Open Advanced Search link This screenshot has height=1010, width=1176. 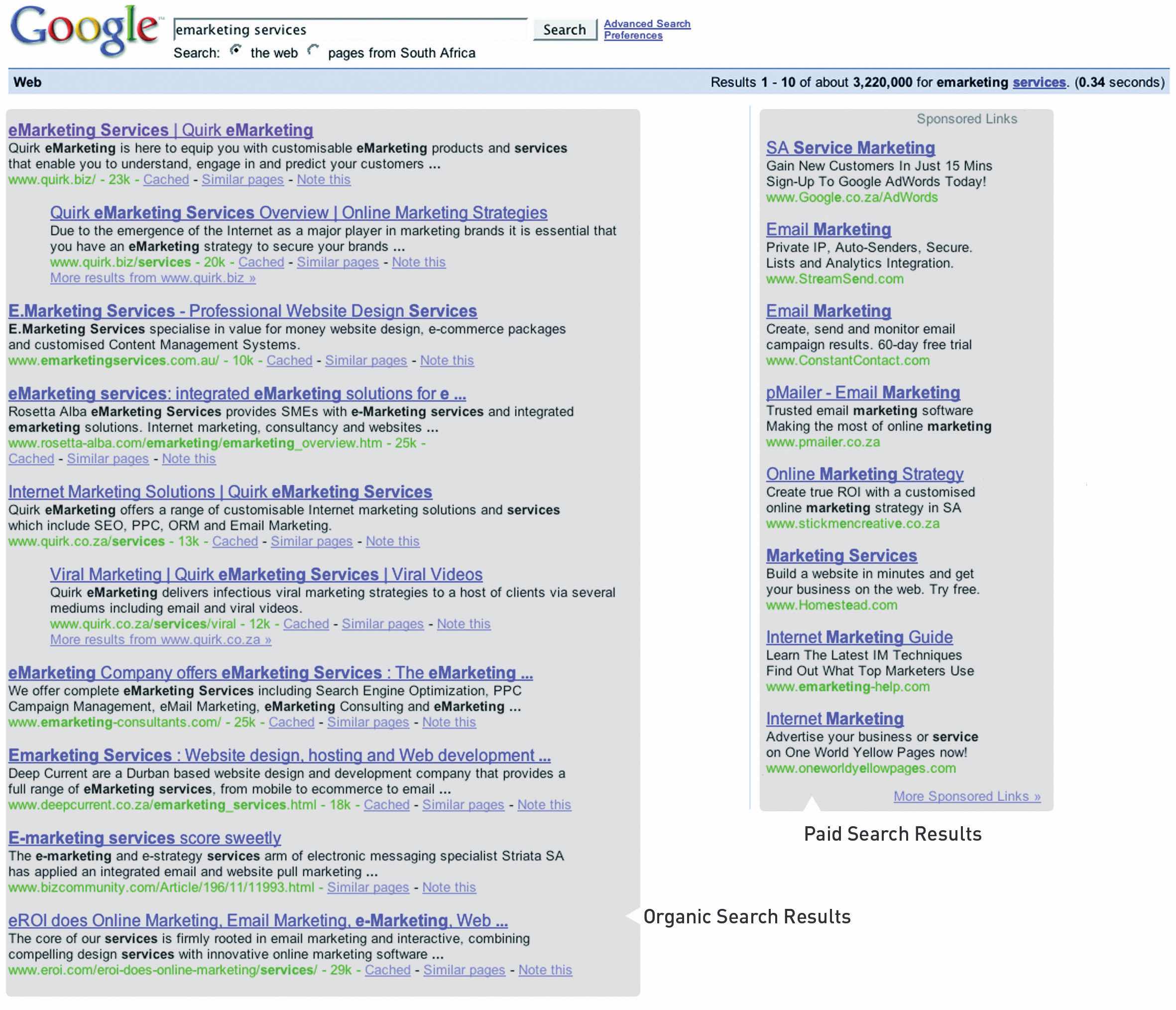point(646,24)
